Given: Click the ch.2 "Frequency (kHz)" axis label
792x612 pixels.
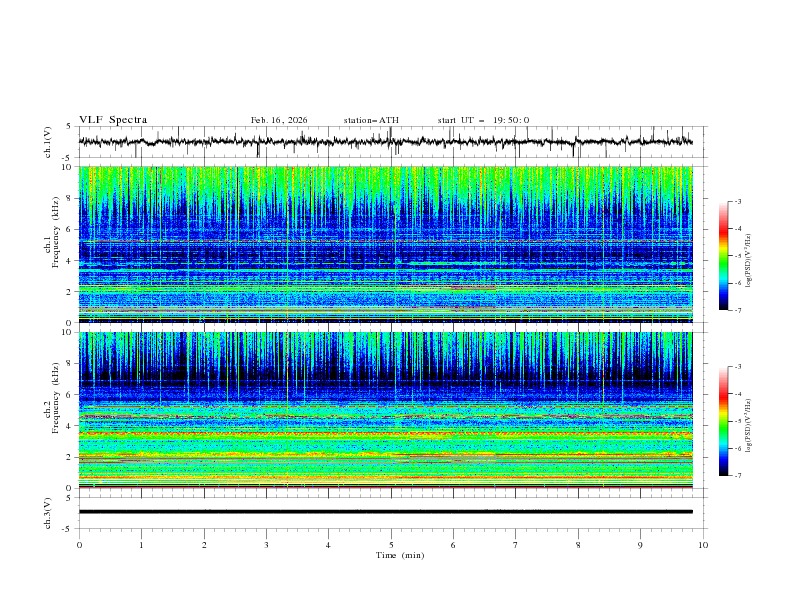Looking at the screenshot, I should (x=56, y=397).
